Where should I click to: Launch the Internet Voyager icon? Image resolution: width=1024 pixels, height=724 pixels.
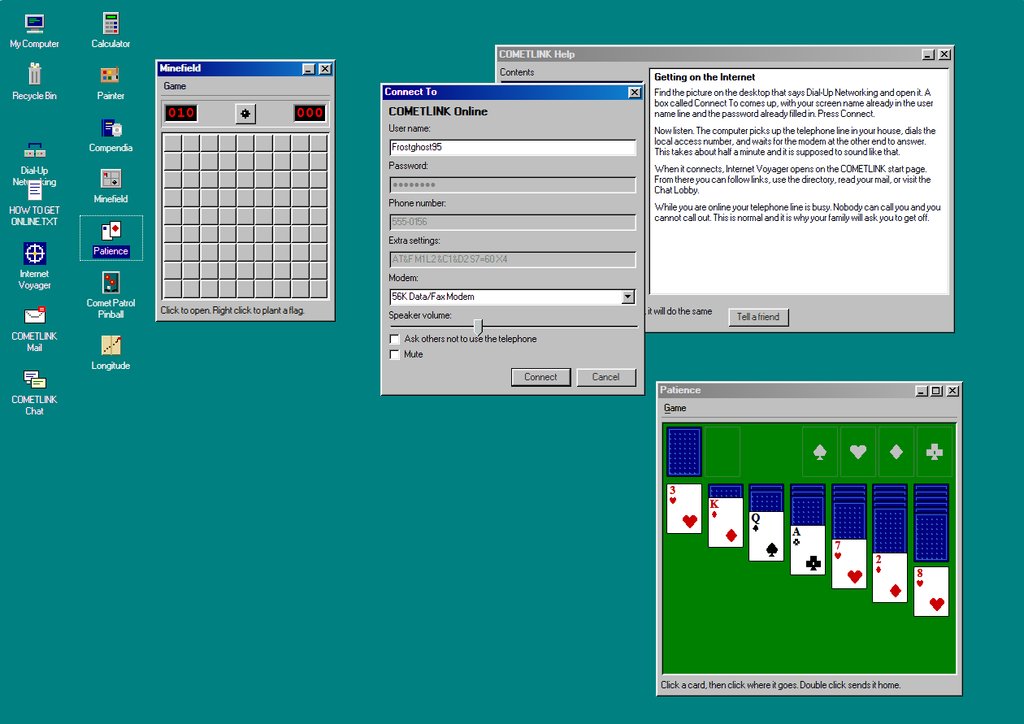point(34,266)
